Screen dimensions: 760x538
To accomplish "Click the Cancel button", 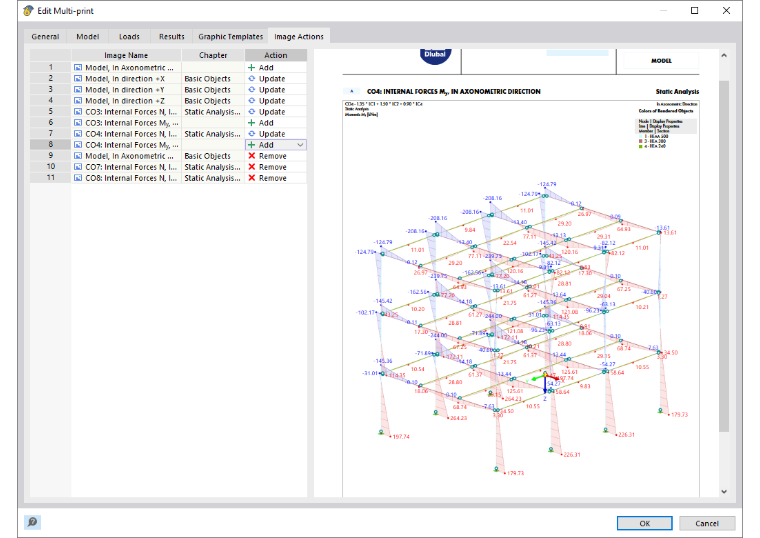I will (x=707, y=523).
